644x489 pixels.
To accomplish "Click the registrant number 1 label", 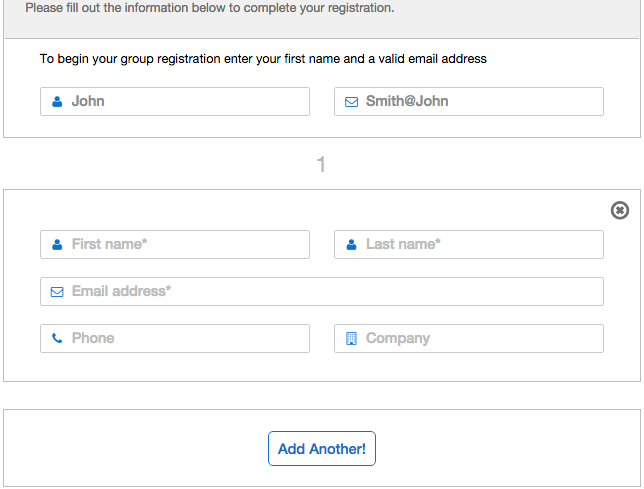I will tap(321, 164).
